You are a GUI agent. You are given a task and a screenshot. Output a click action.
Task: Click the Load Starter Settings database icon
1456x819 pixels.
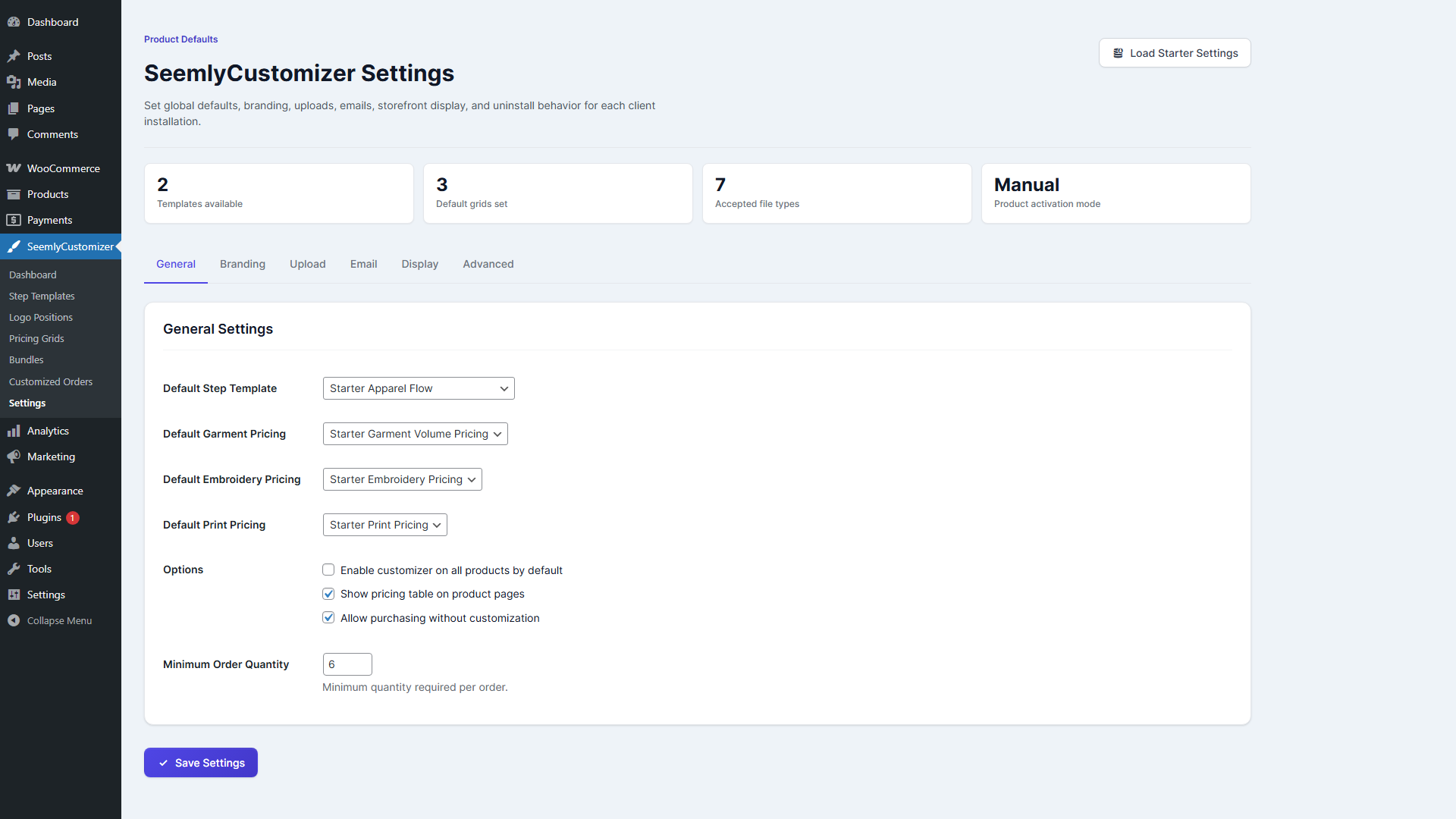(x=1118, y=53)
